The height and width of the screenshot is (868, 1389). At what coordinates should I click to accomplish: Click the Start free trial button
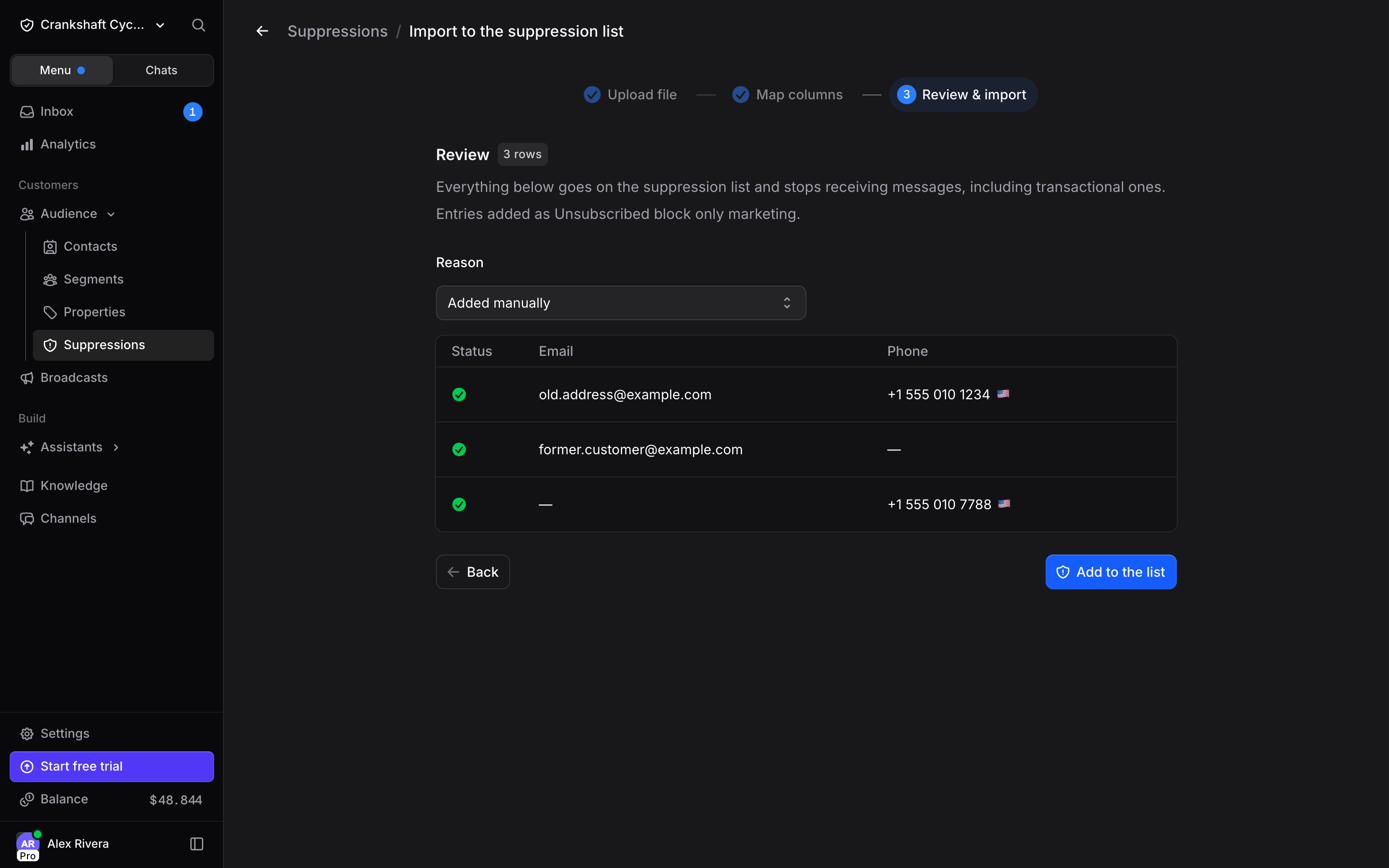[112, 766]
